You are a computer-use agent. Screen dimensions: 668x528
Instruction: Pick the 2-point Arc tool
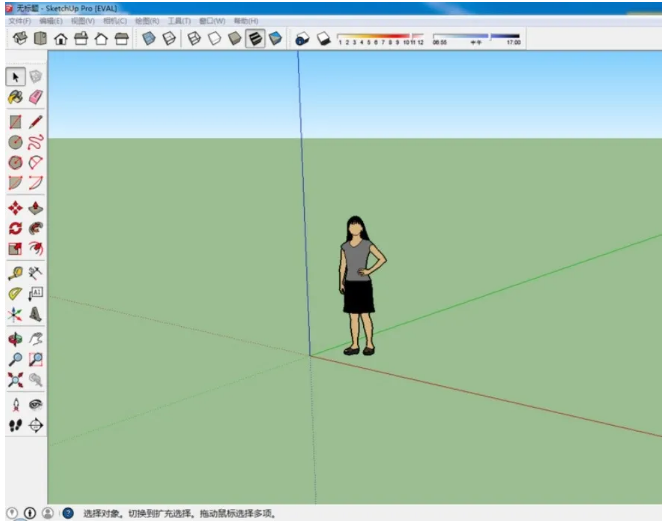36,183
